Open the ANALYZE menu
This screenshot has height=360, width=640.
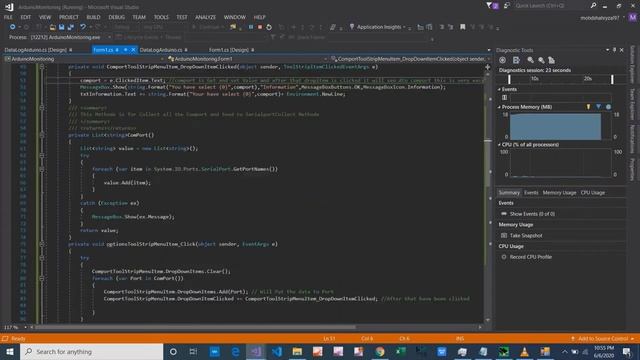tap(205, 17)
